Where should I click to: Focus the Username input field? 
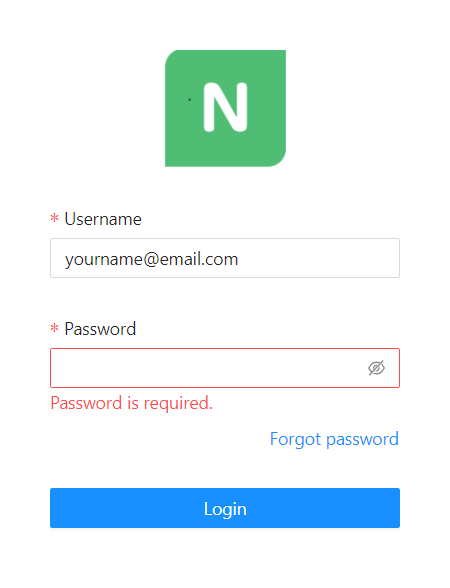point(225,258)
